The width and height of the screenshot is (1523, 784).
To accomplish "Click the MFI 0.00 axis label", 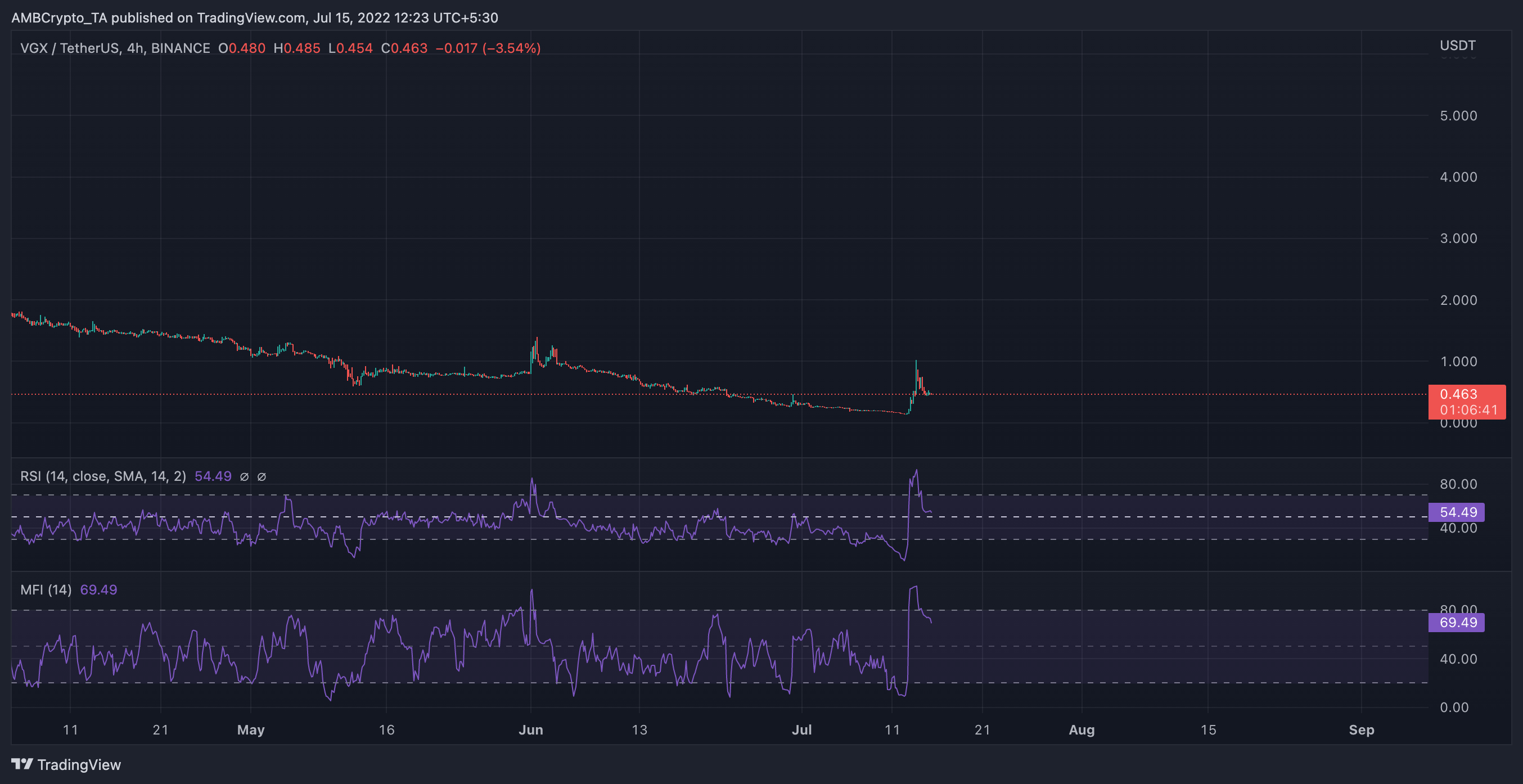I will (1454, 707).
